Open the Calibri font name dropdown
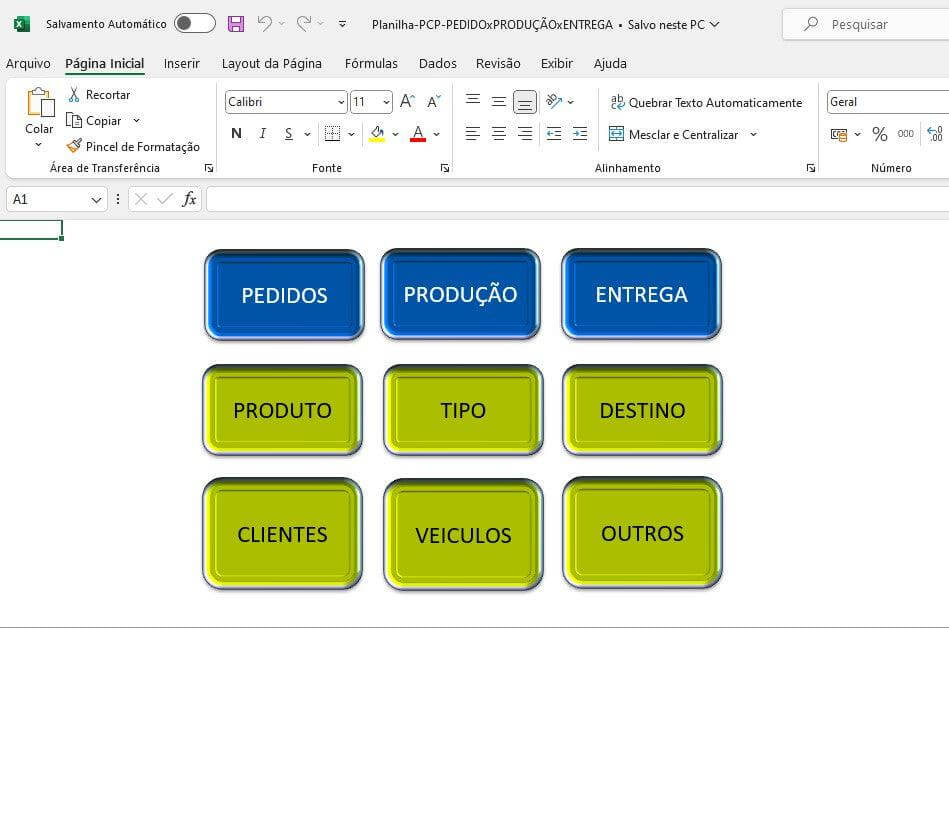Image resolution: width=949 pixels, height=832 pixels. 341,102
